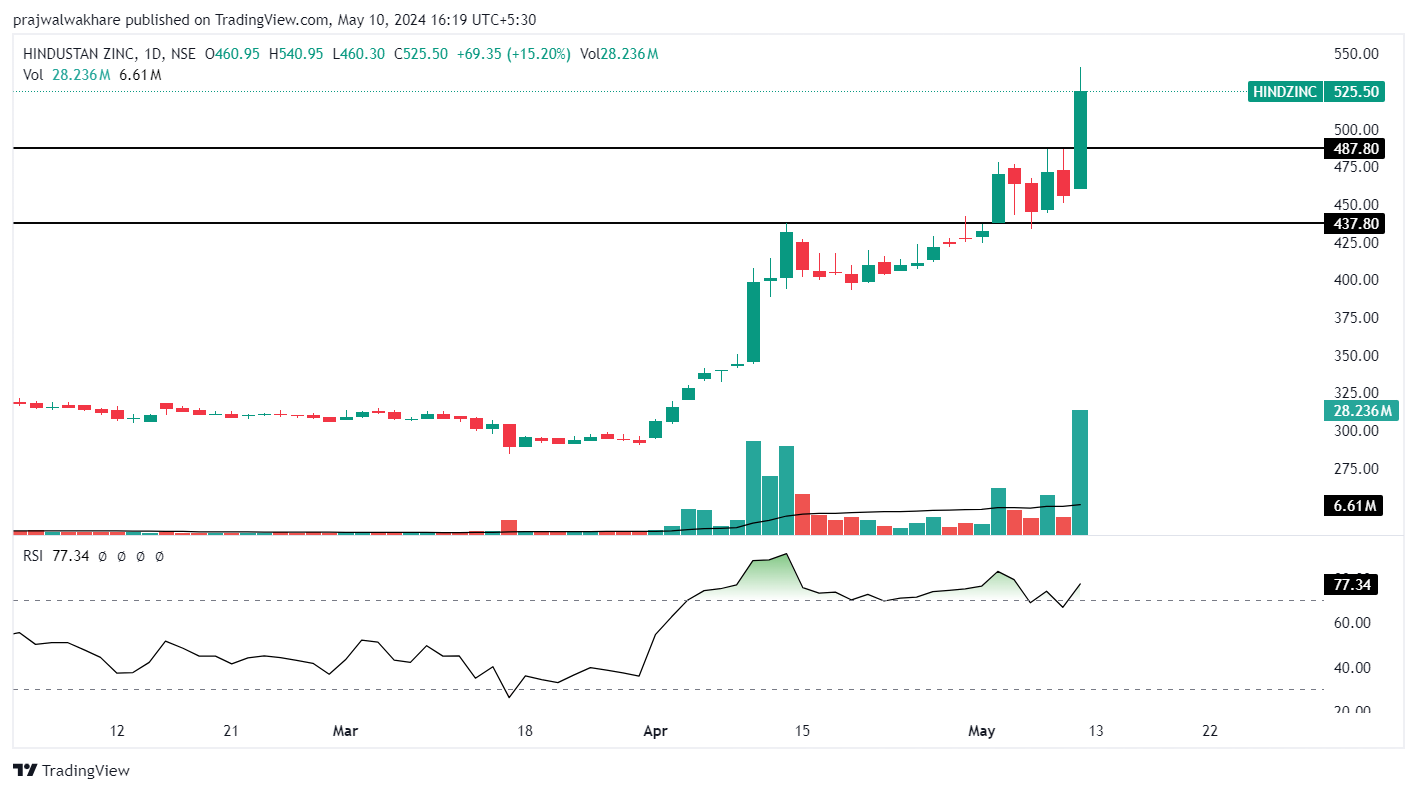The image size is (1417, 792).
Task: Click the May label on time axis
Action: [982, 731]
